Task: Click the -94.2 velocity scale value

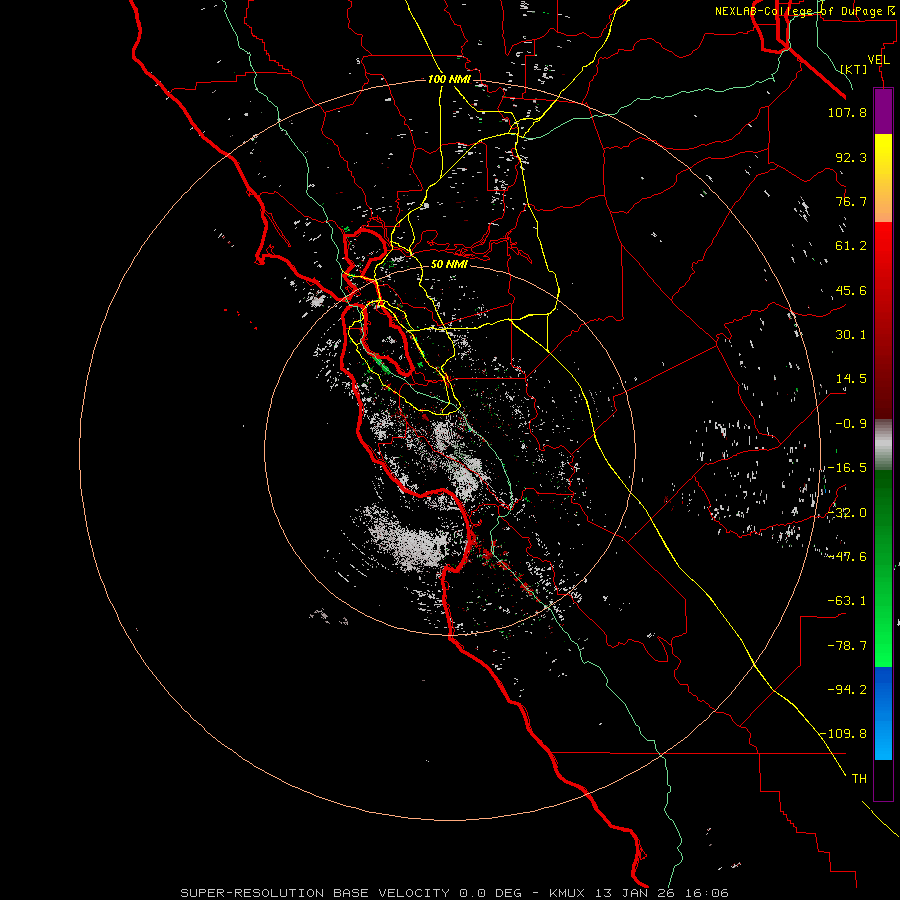Action: tap(847, 689)
